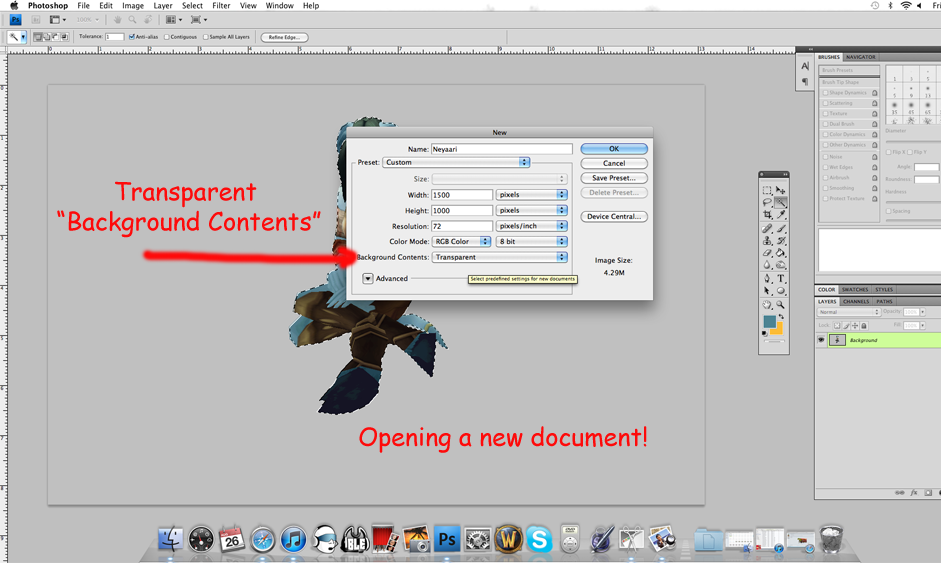Image resolution: width=941 pixels, height=563 pixels.
Task: Toggle the Anti-alias checkbox
Action: click(133, 37)
